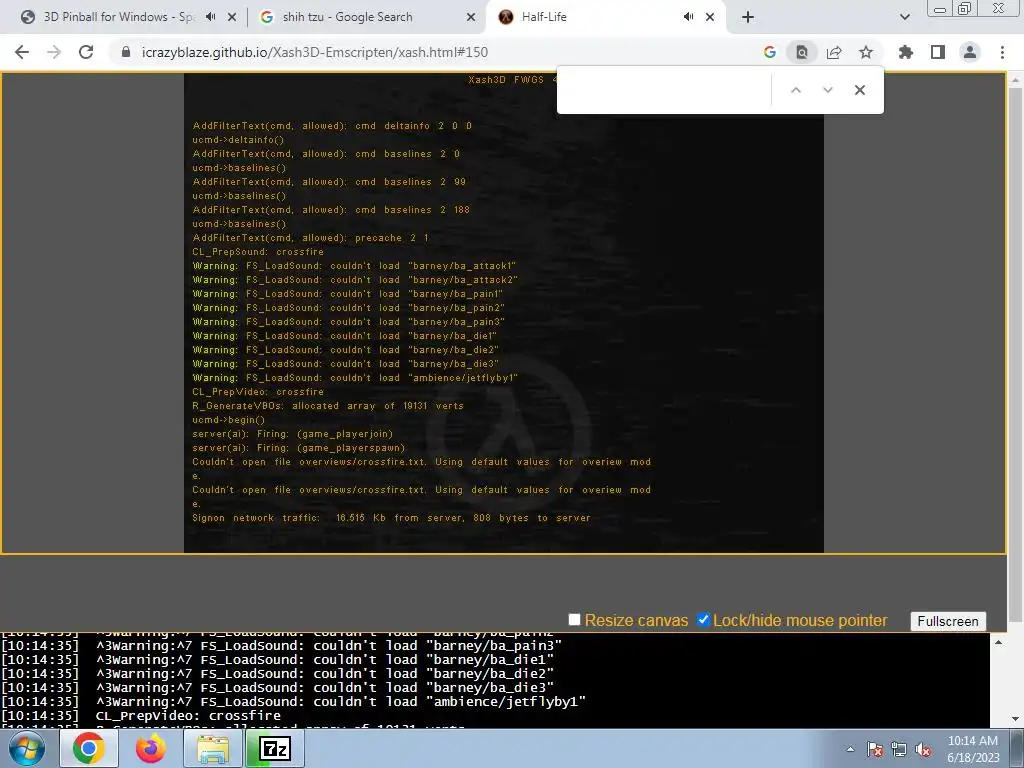Open the Google icon in the address bar
Screen dimensions: 1024x768
pos(769,52)
